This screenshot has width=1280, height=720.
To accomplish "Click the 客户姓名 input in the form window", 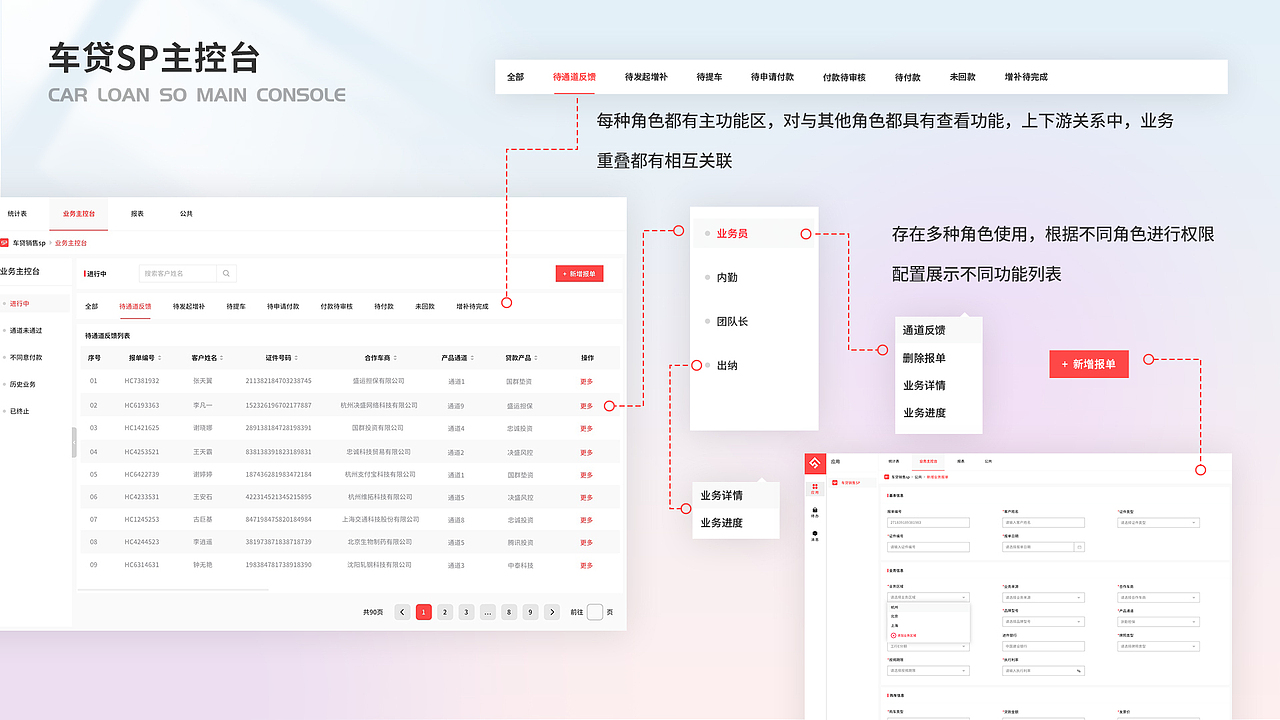I will pyautogui.click(x=1043, y=522).
